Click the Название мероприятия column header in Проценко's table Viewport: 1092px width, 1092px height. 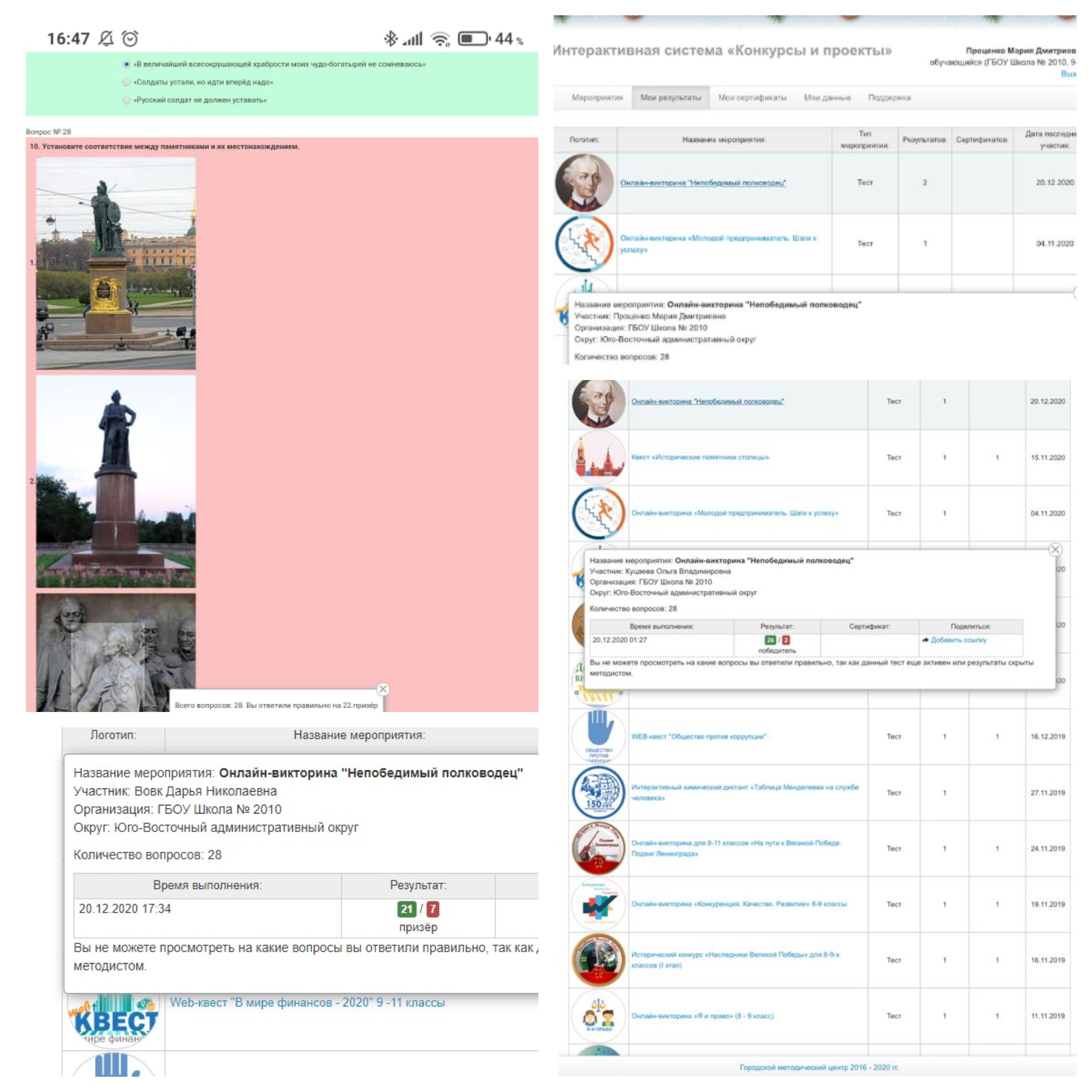[x=724, y=140]
